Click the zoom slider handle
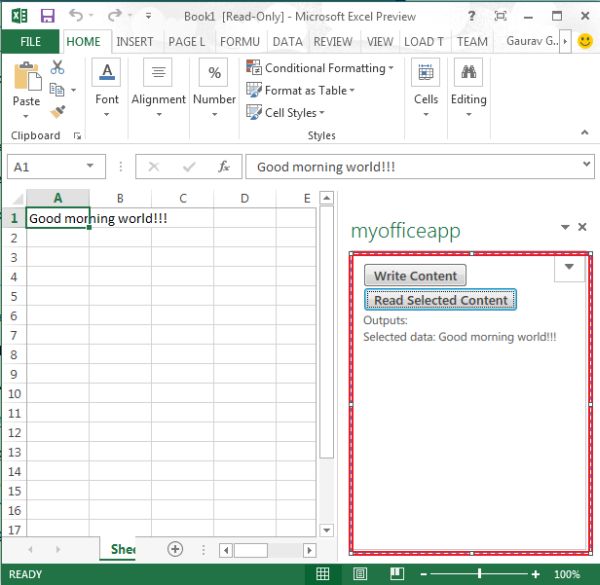 tap(479, 574)
